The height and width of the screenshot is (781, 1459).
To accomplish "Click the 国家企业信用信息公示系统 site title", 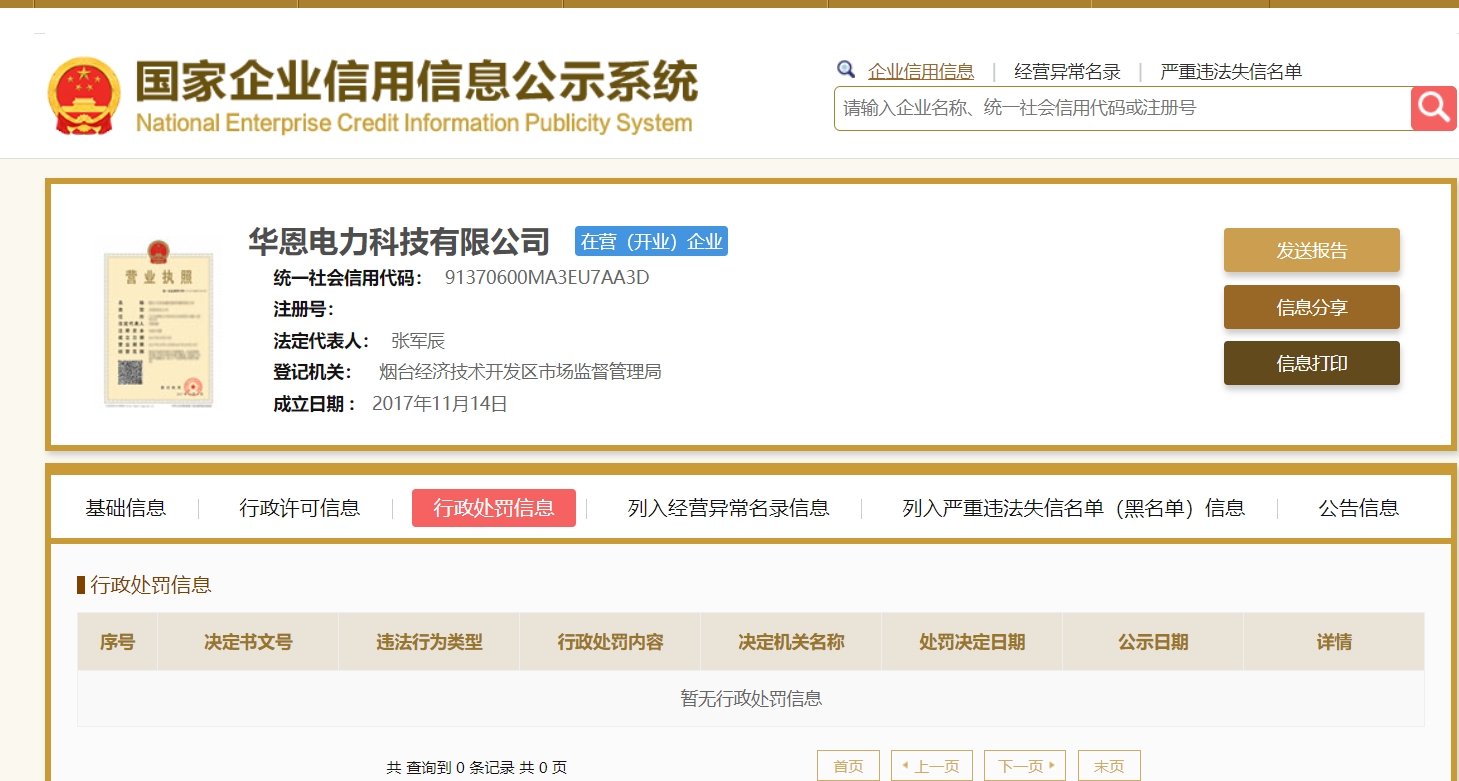I will pyautogui.click(x=416, y=82).
